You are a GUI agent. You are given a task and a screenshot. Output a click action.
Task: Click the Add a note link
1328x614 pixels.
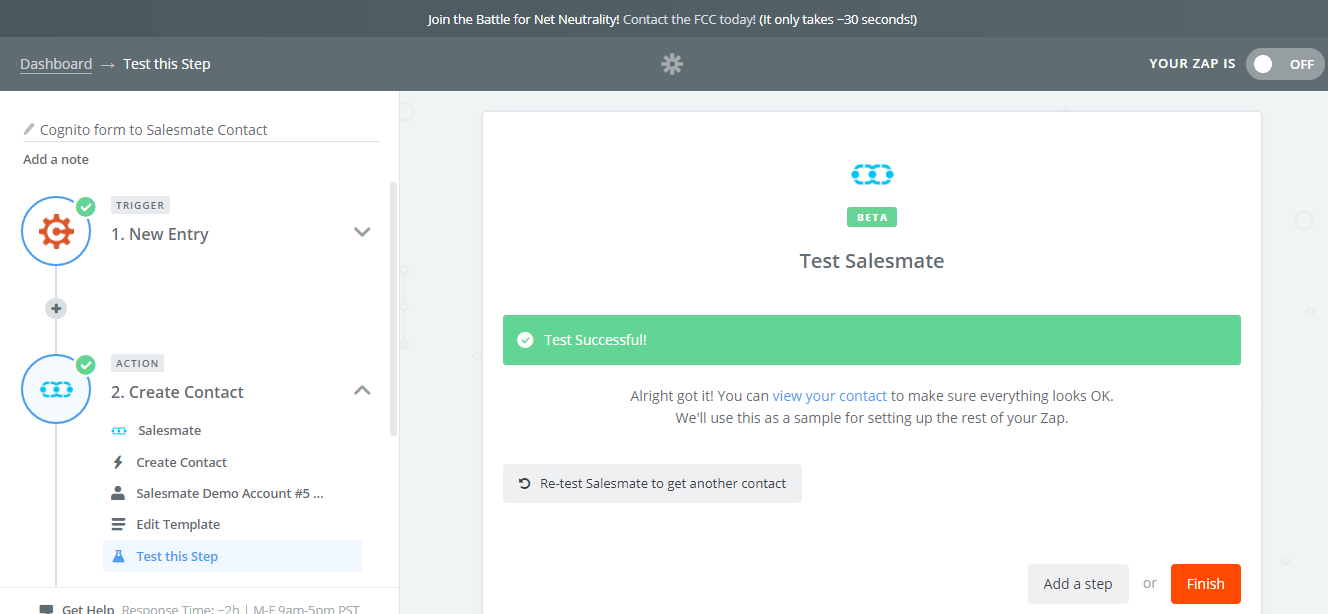56,159
